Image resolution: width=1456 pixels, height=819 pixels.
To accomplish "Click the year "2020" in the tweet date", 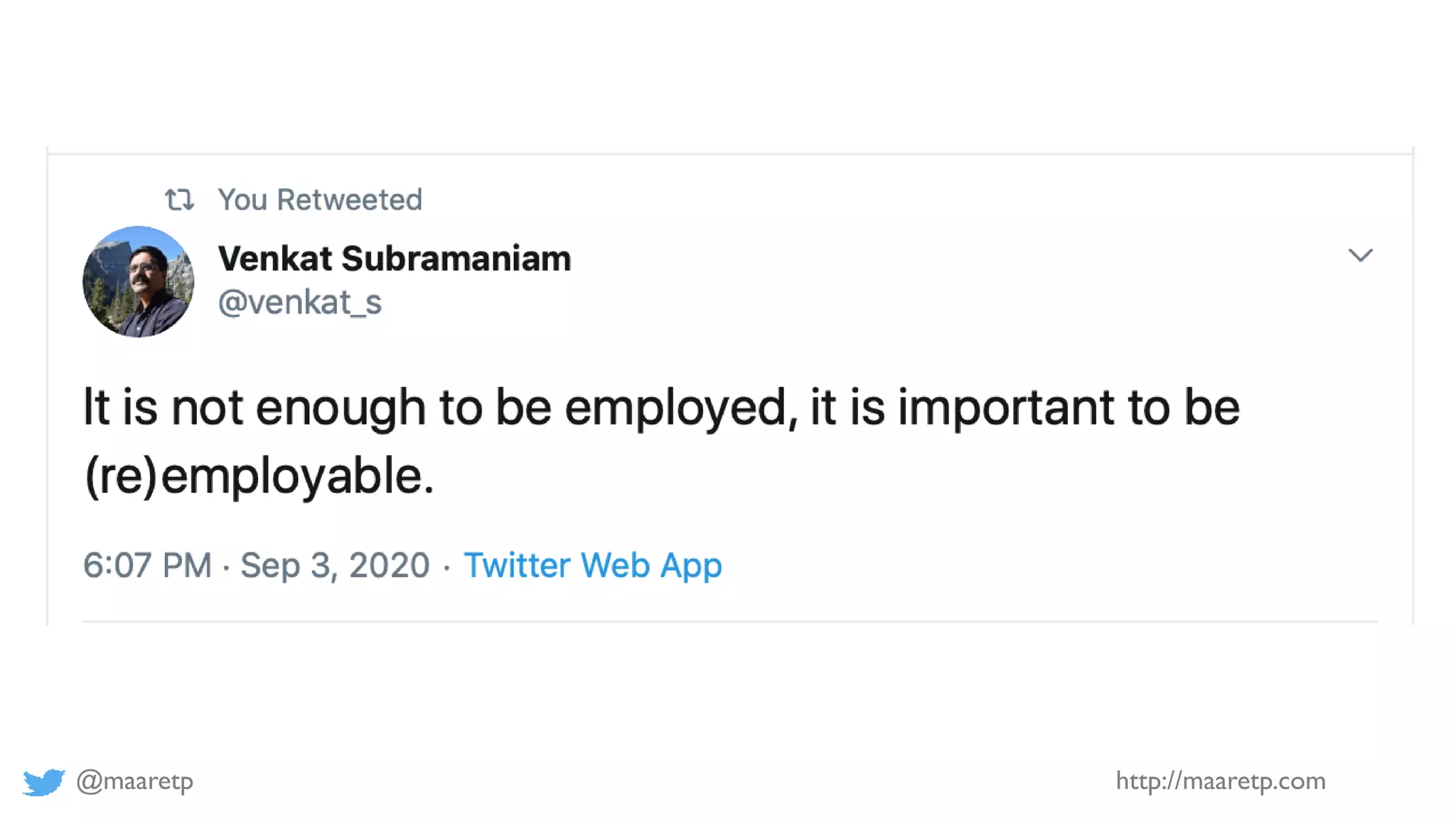I will tap(389, 565).
